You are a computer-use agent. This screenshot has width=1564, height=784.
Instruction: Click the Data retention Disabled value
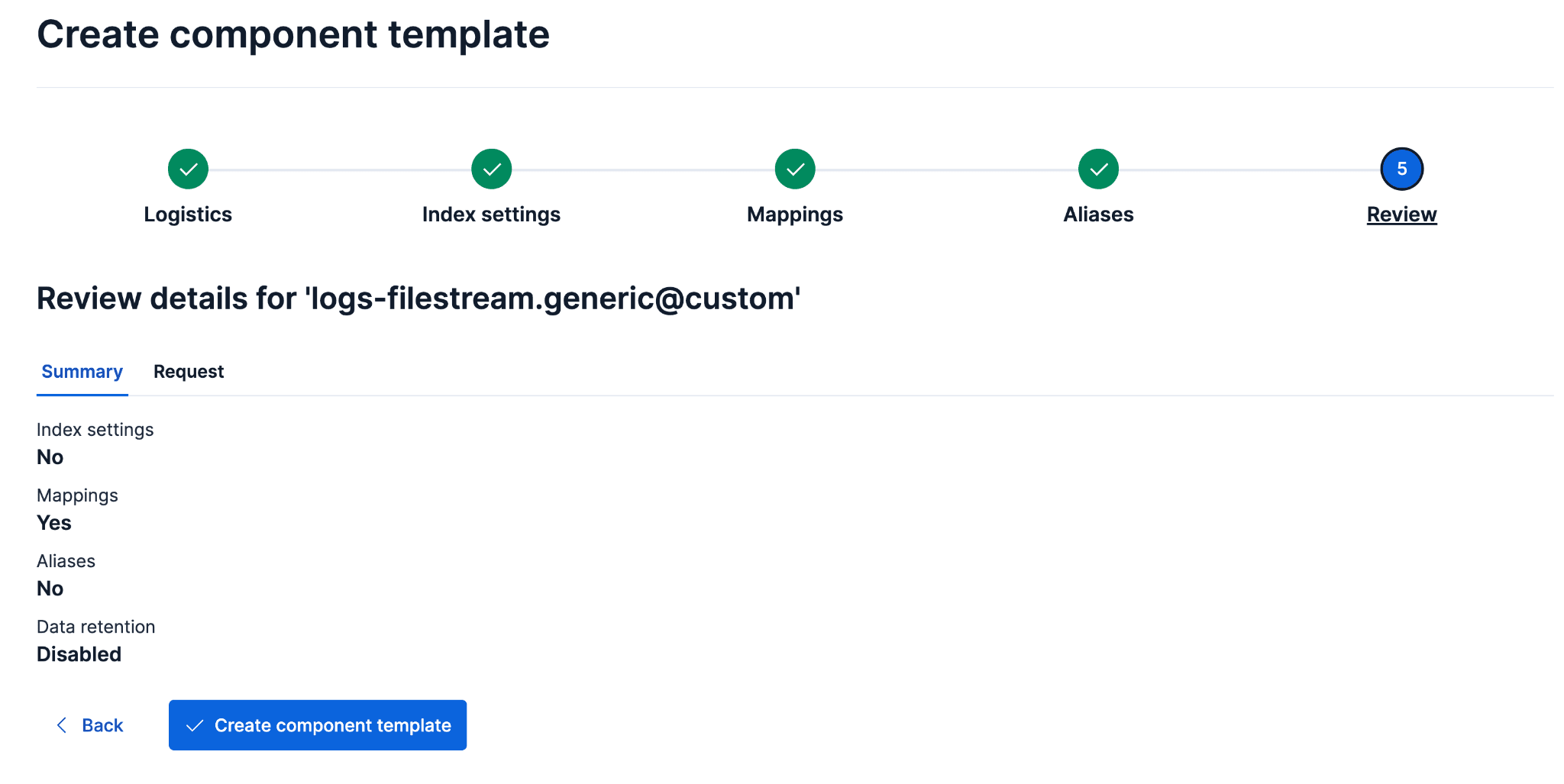[79, 653]
